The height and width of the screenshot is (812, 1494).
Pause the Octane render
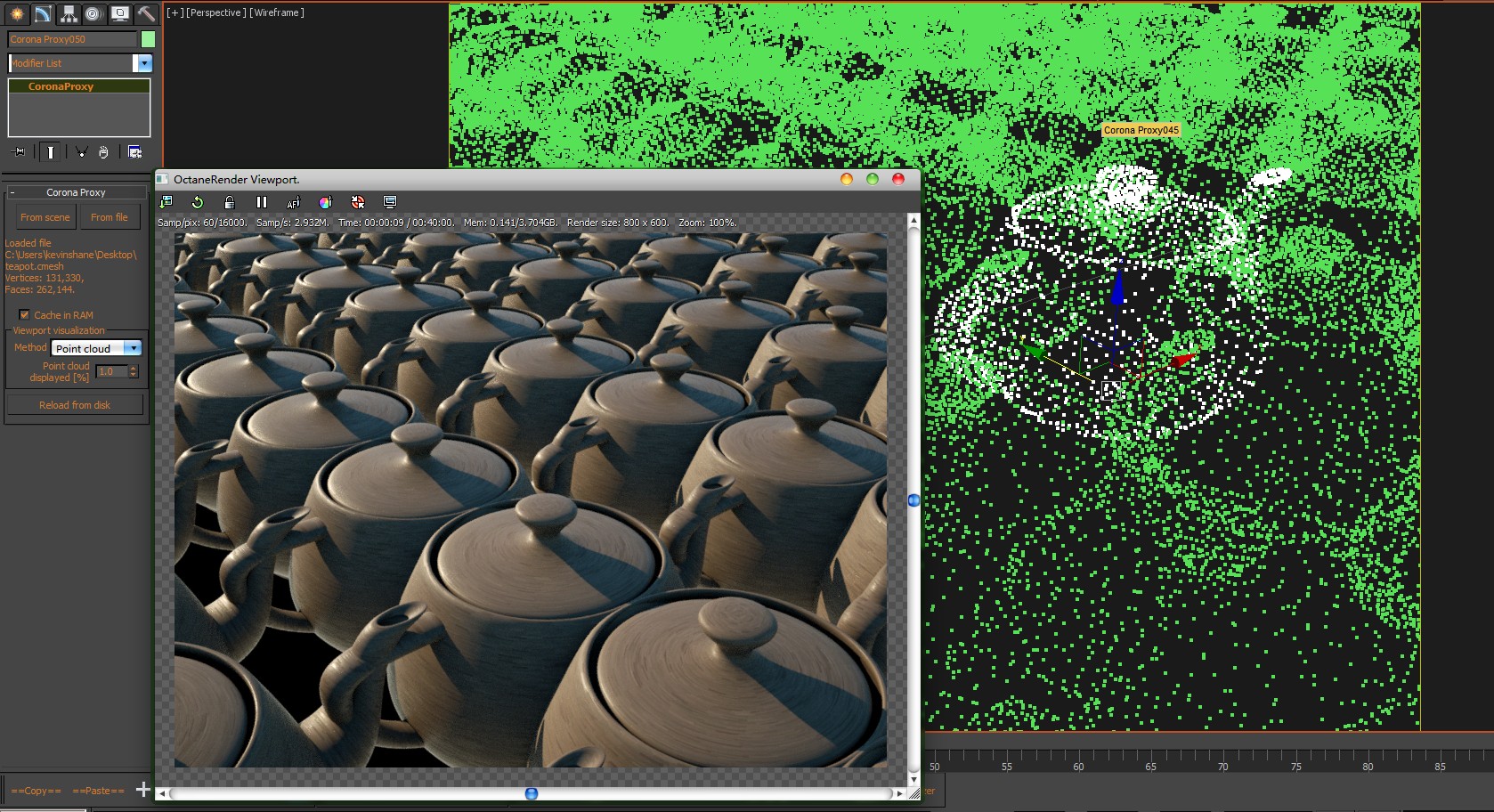(x=262, y=202)
